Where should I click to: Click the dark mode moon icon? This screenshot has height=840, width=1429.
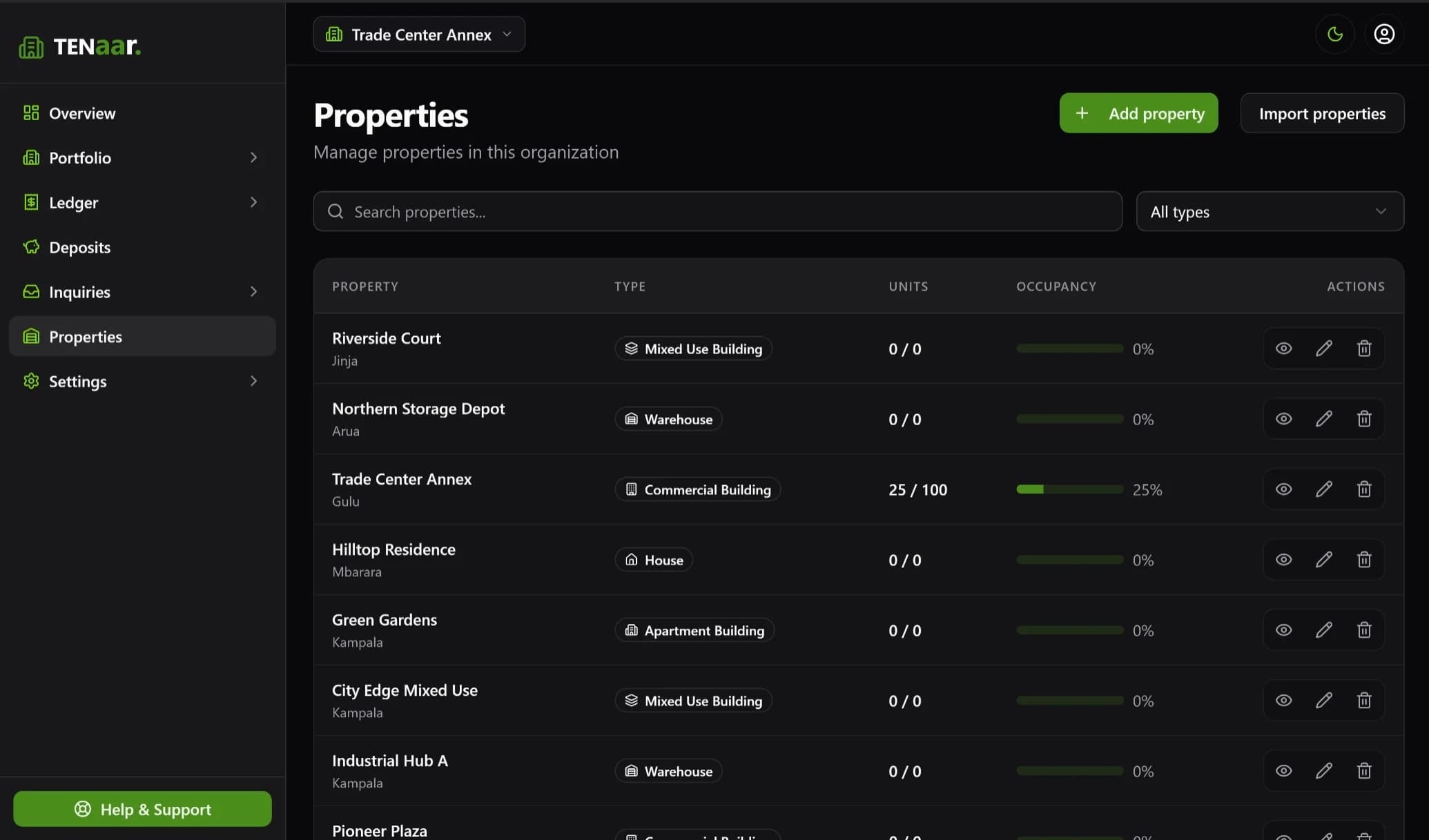1334,33
